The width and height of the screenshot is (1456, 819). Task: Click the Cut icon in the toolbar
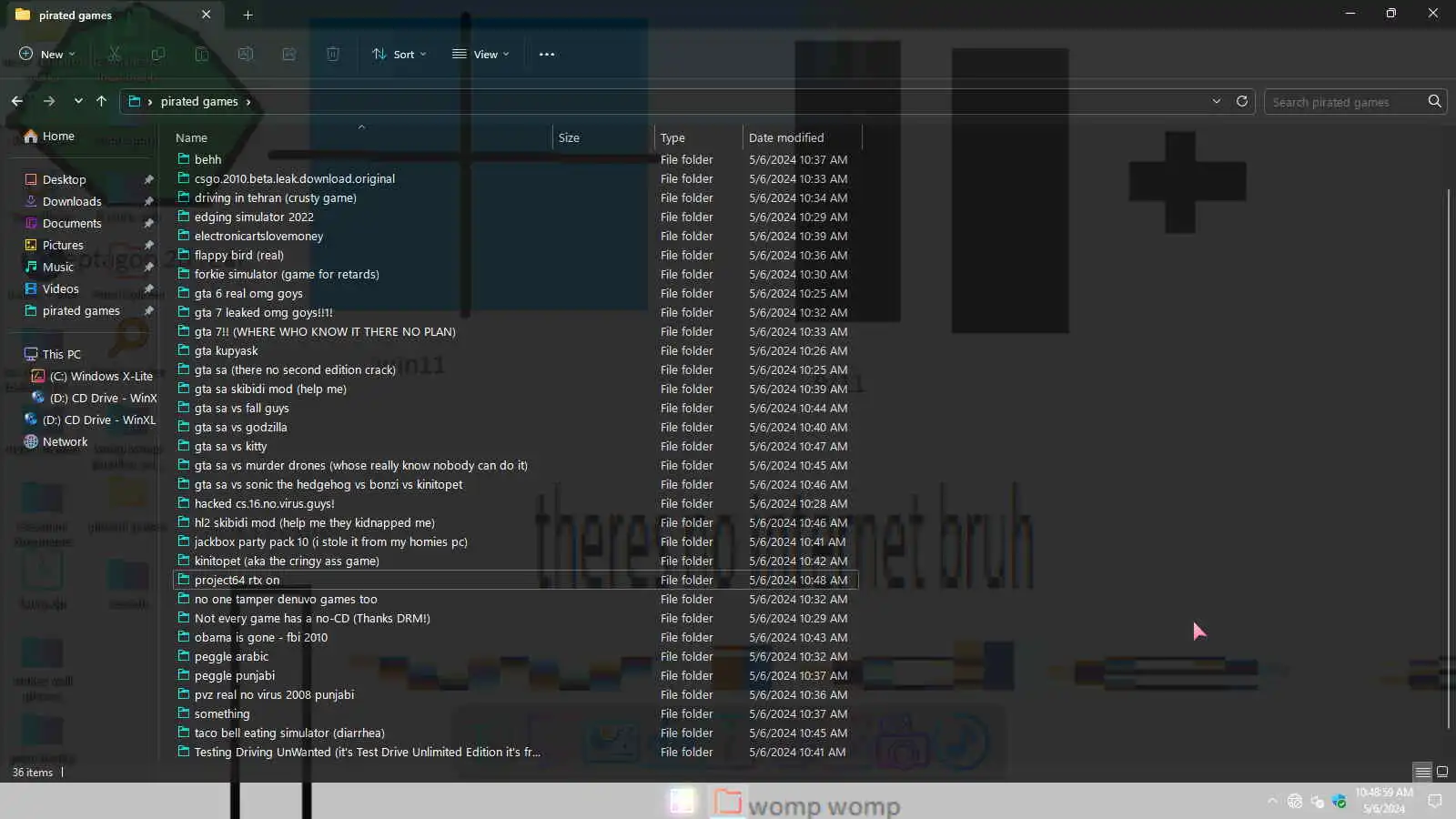pyautogui.click(x=115, y=55)
